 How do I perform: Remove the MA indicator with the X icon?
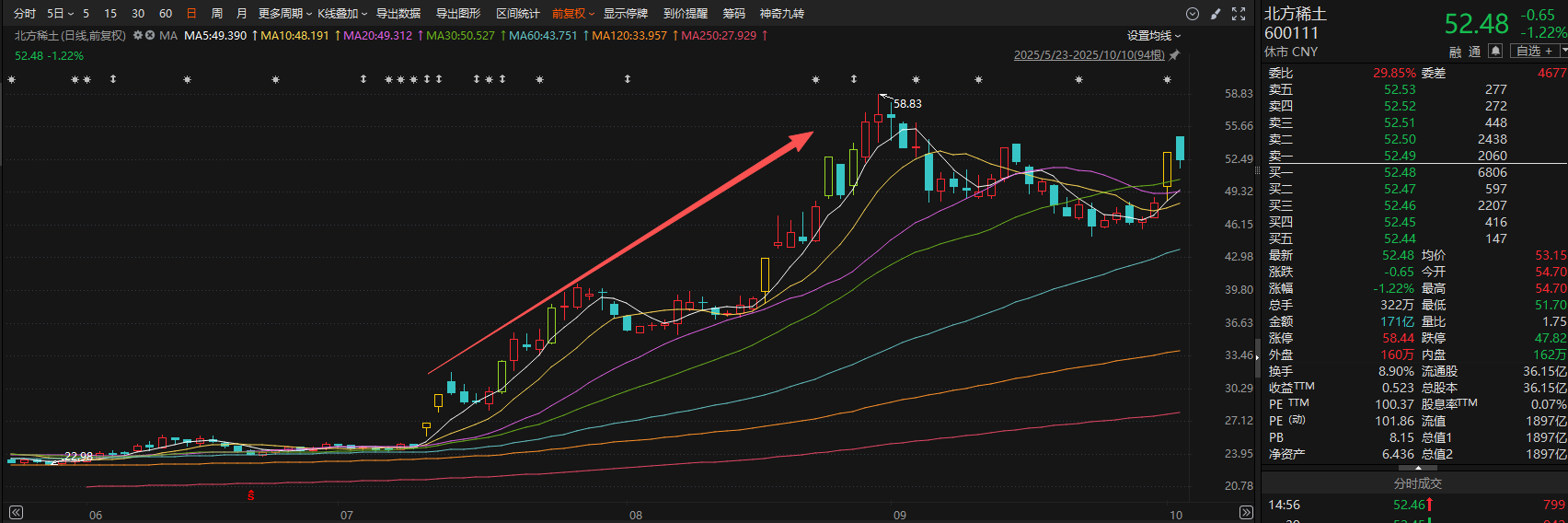pos(150,36)
